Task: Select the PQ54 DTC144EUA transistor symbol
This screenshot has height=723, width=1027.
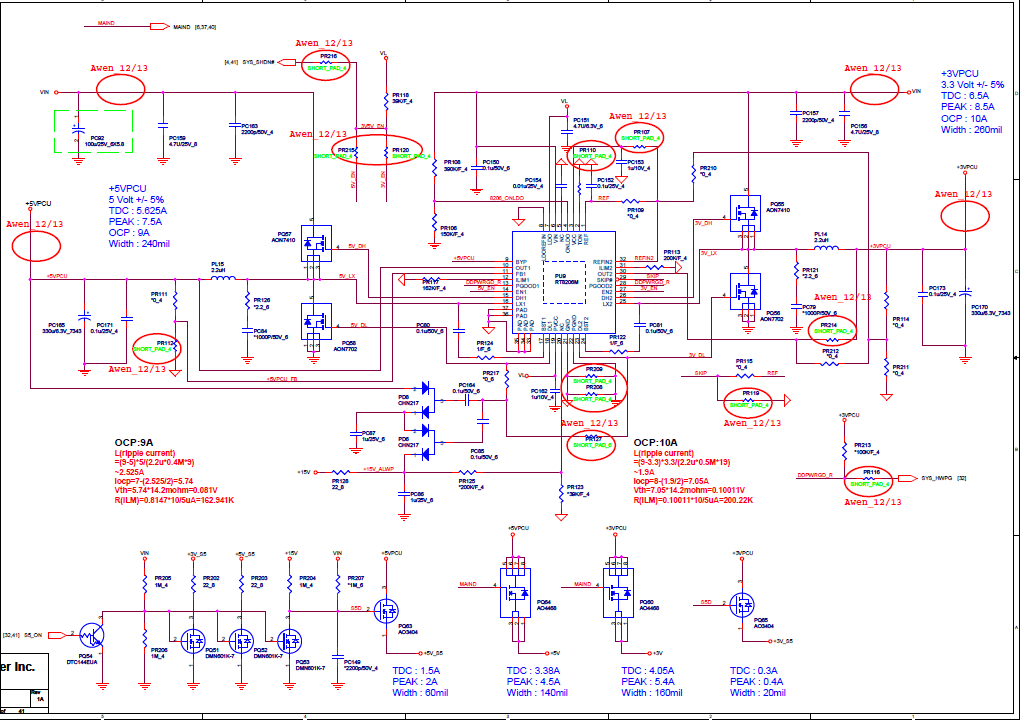Action: coord(92,634)
